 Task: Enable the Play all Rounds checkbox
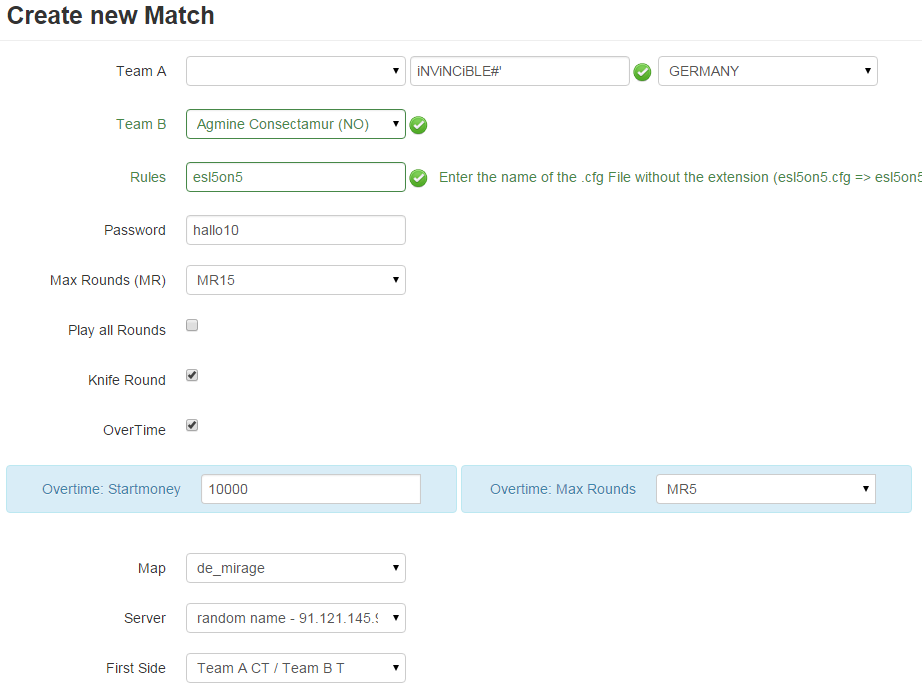click(192, 325)
